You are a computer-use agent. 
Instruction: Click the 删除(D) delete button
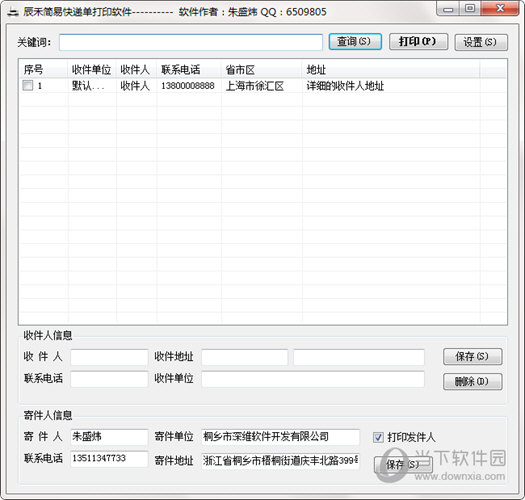[x=472, y=381]
